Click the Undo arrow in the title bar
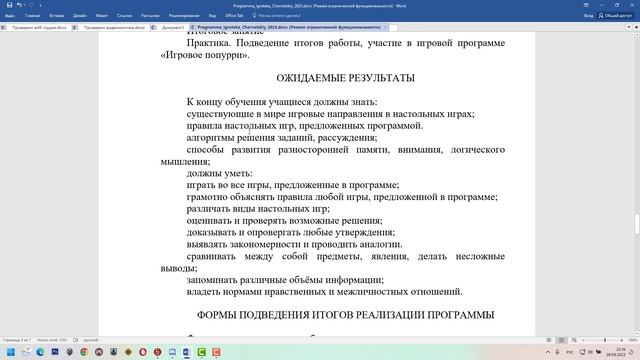 coord(19,5)
